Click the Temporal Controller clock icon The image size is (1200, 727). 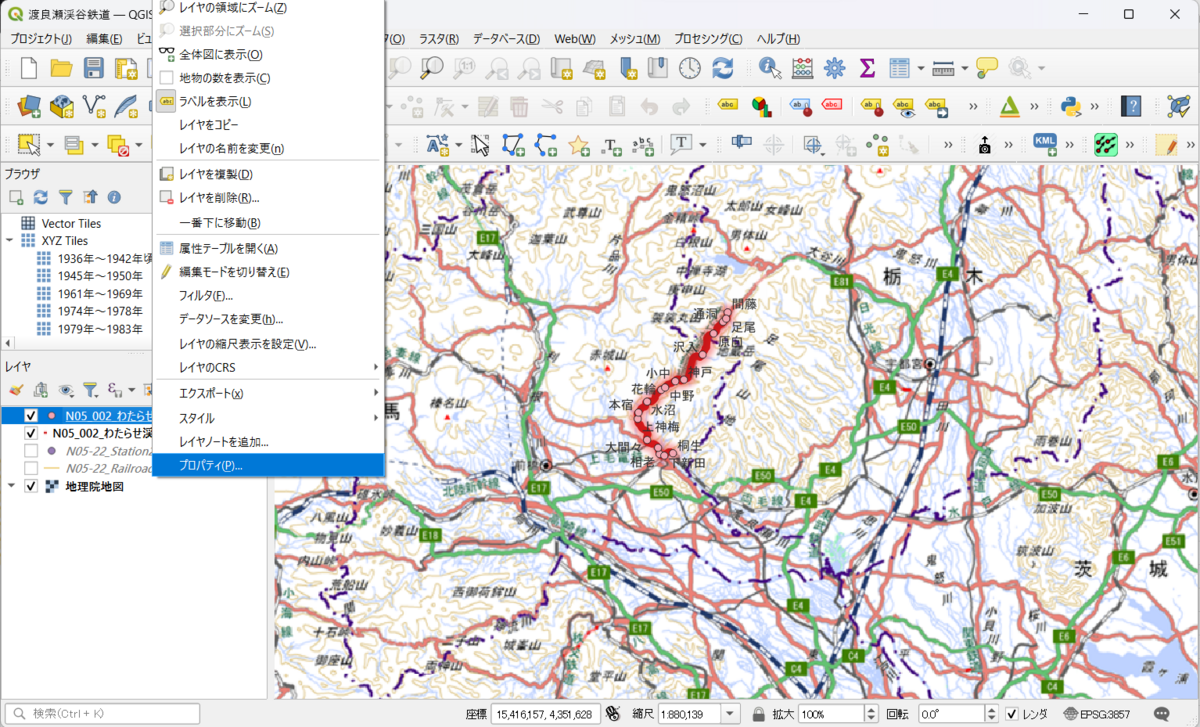click(690, 68)
